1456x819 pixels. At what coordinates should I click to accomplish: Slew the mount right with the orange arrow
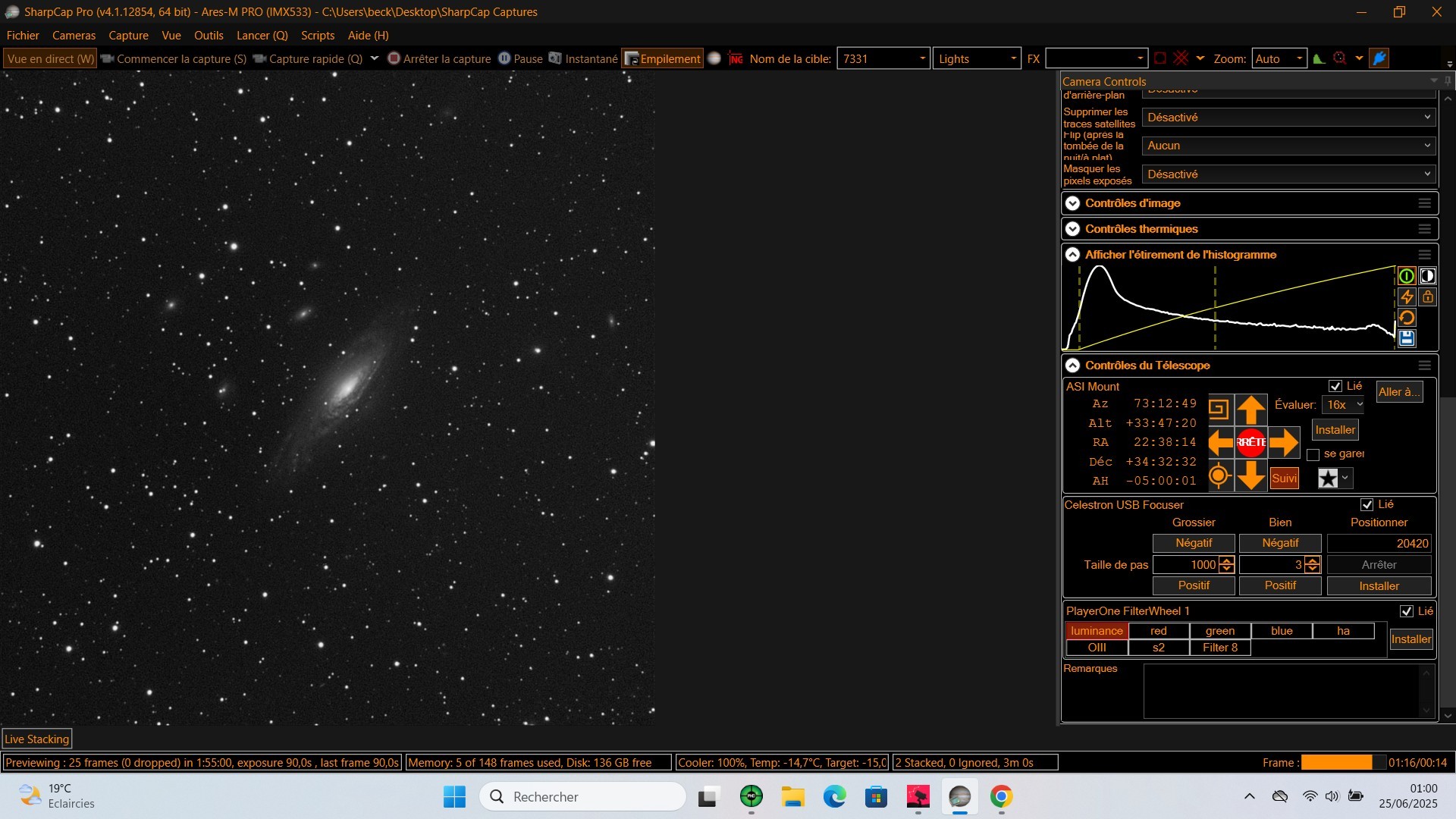(1284, 442)
